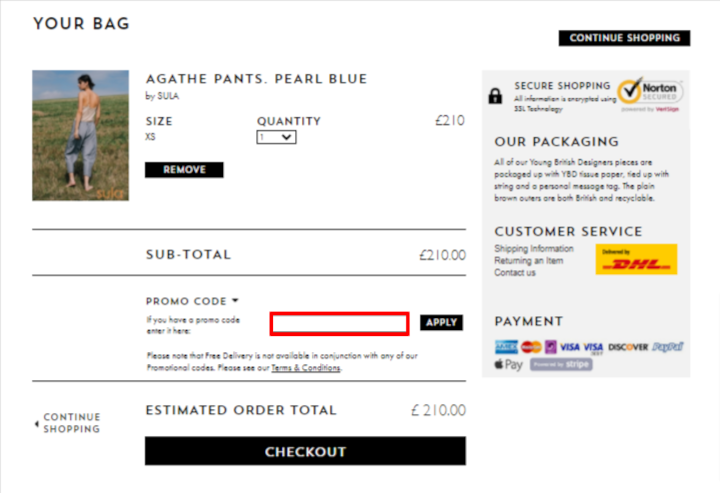Click the top Continue Shopping button

(624, 38)
